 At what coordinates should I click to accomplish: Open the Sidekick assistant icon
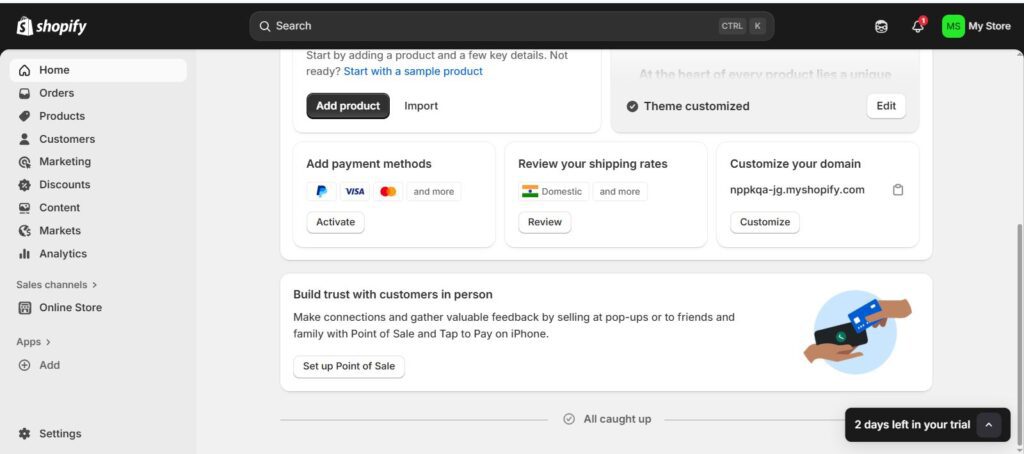[881, 26]
